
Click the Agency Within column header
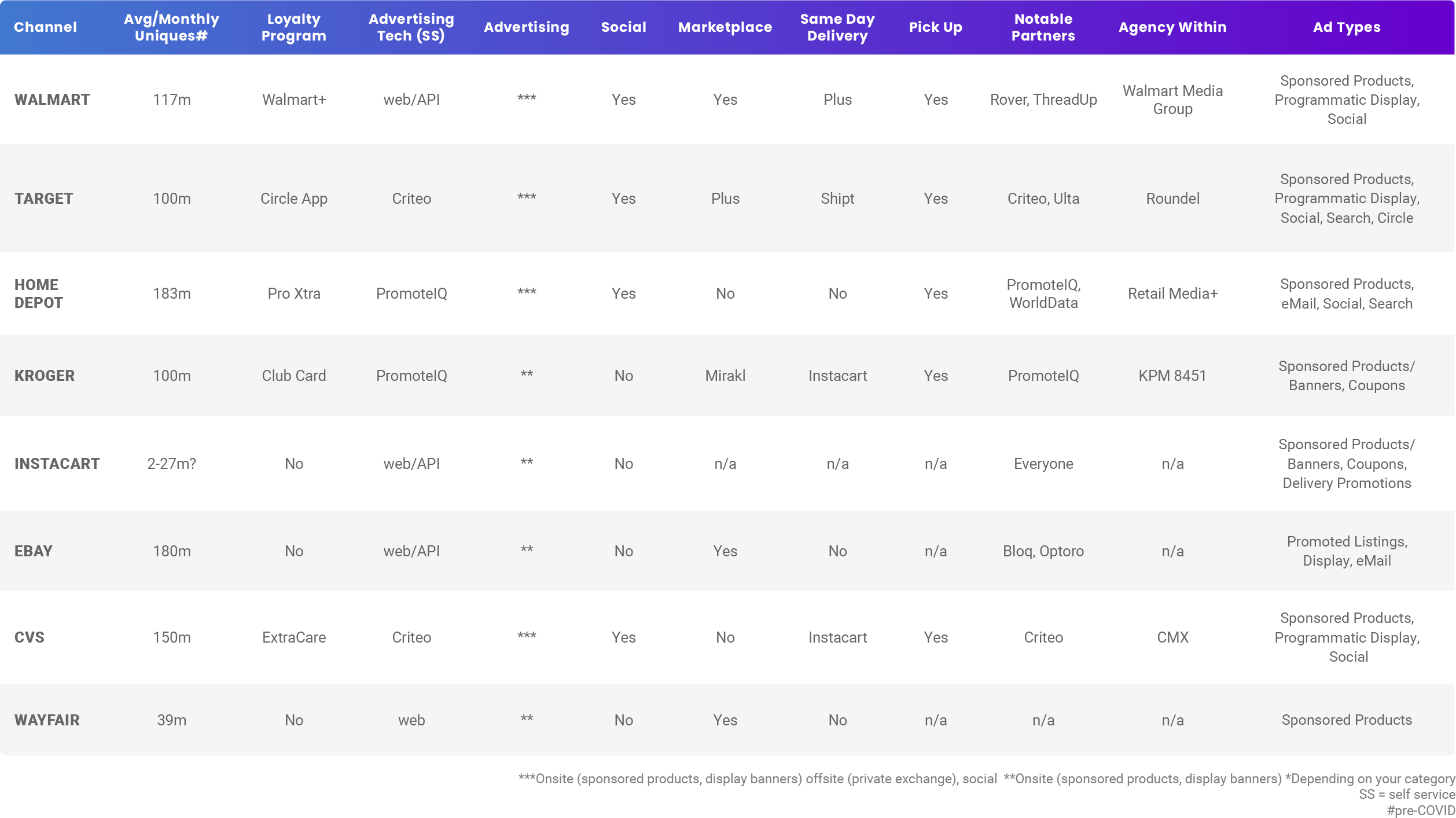pyautogui.click(x=1172, y=27)
